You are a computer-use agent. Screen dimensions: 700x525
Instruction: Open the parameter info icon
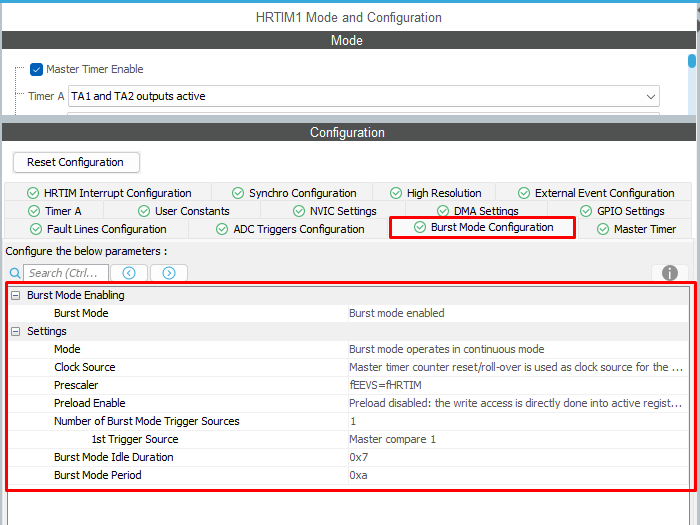670,273
